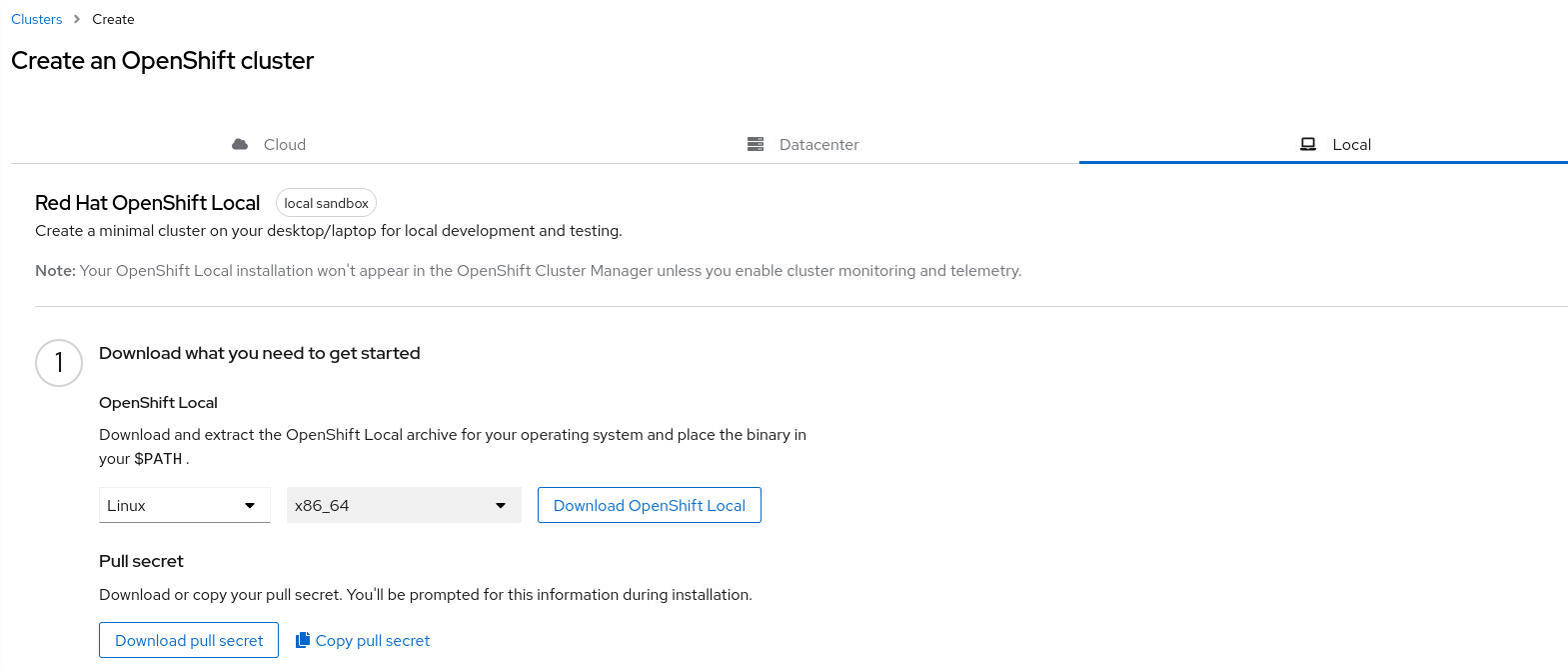This screenshot has height=671, width=1568.
Task: Click the Download pull secret button
Action: 189,640
